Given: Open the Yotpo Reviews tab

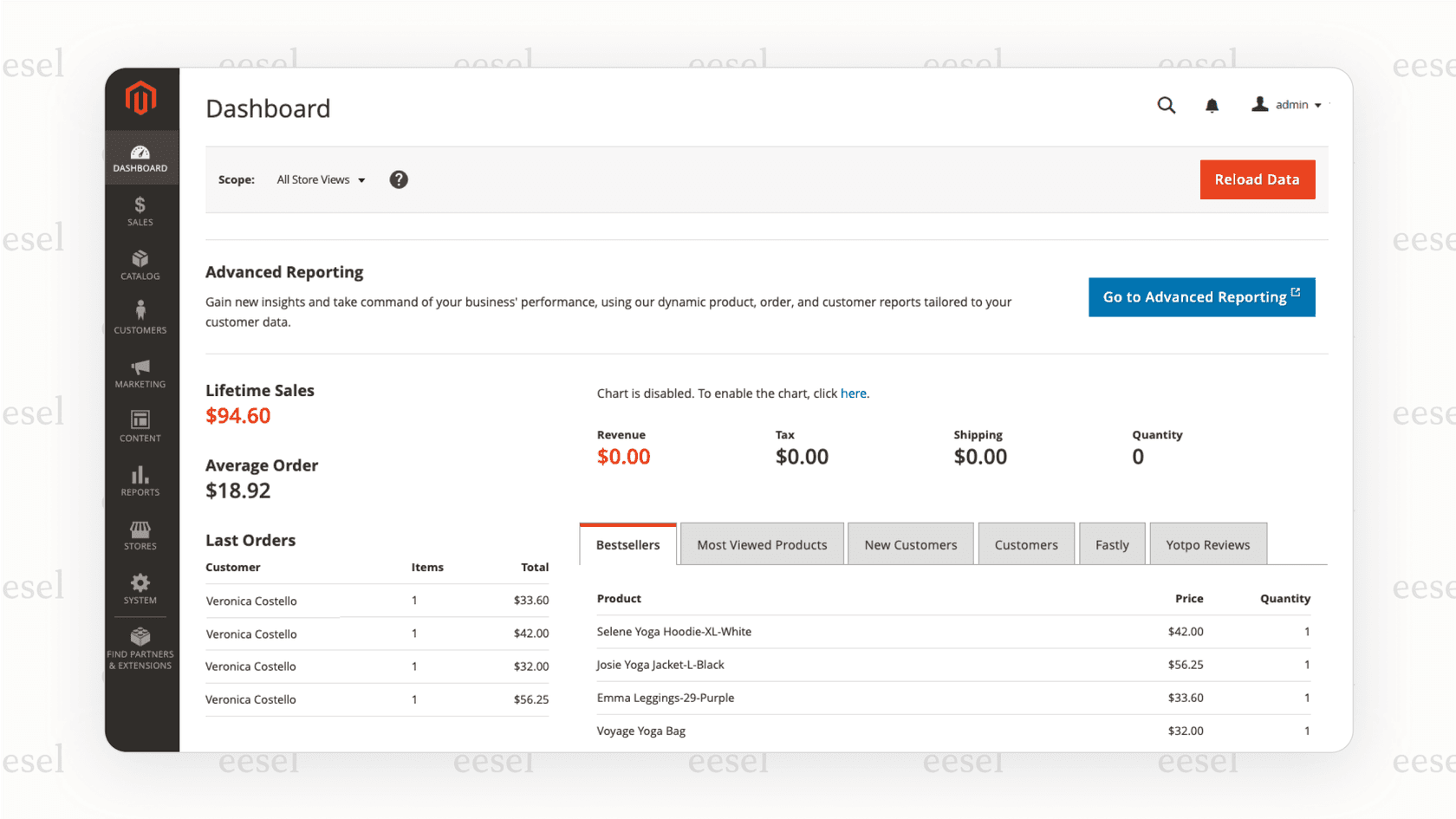Looking at the screenshot, I should tap(1207, 543).
